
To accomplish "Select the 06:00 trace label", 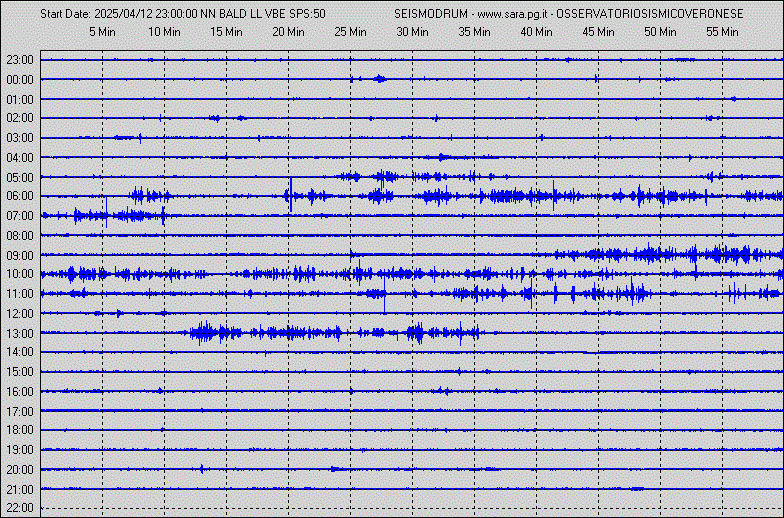I will [20, 196].
